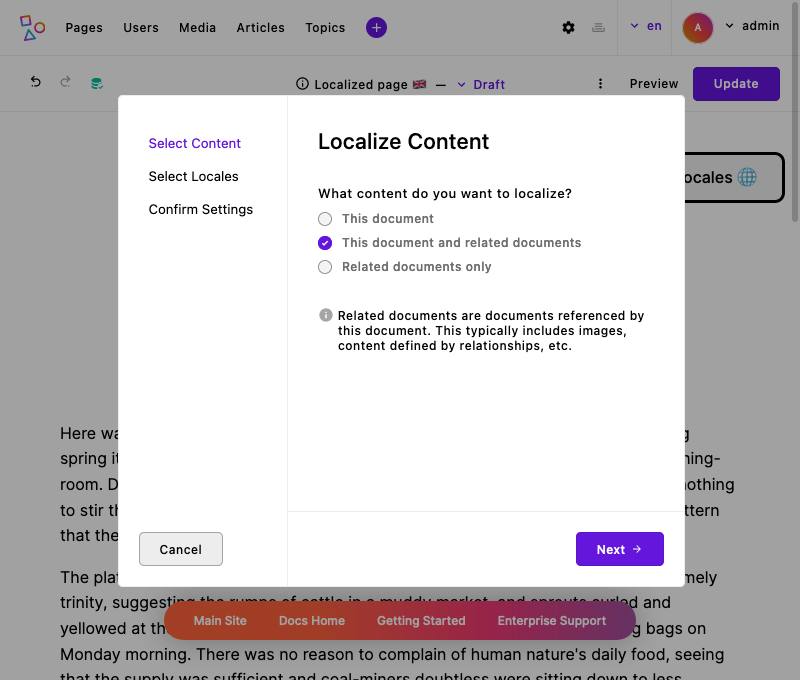The width and height of the screenshot is (800, 680).
Task: Click the CMS logo in the top left
Action: click(x=31, y=27)
